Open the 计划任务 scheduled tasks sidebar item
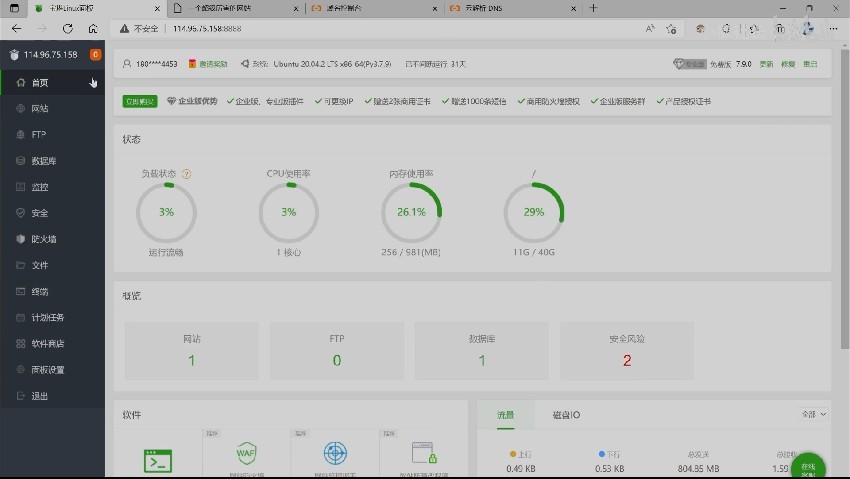 [x=53, y=318]
